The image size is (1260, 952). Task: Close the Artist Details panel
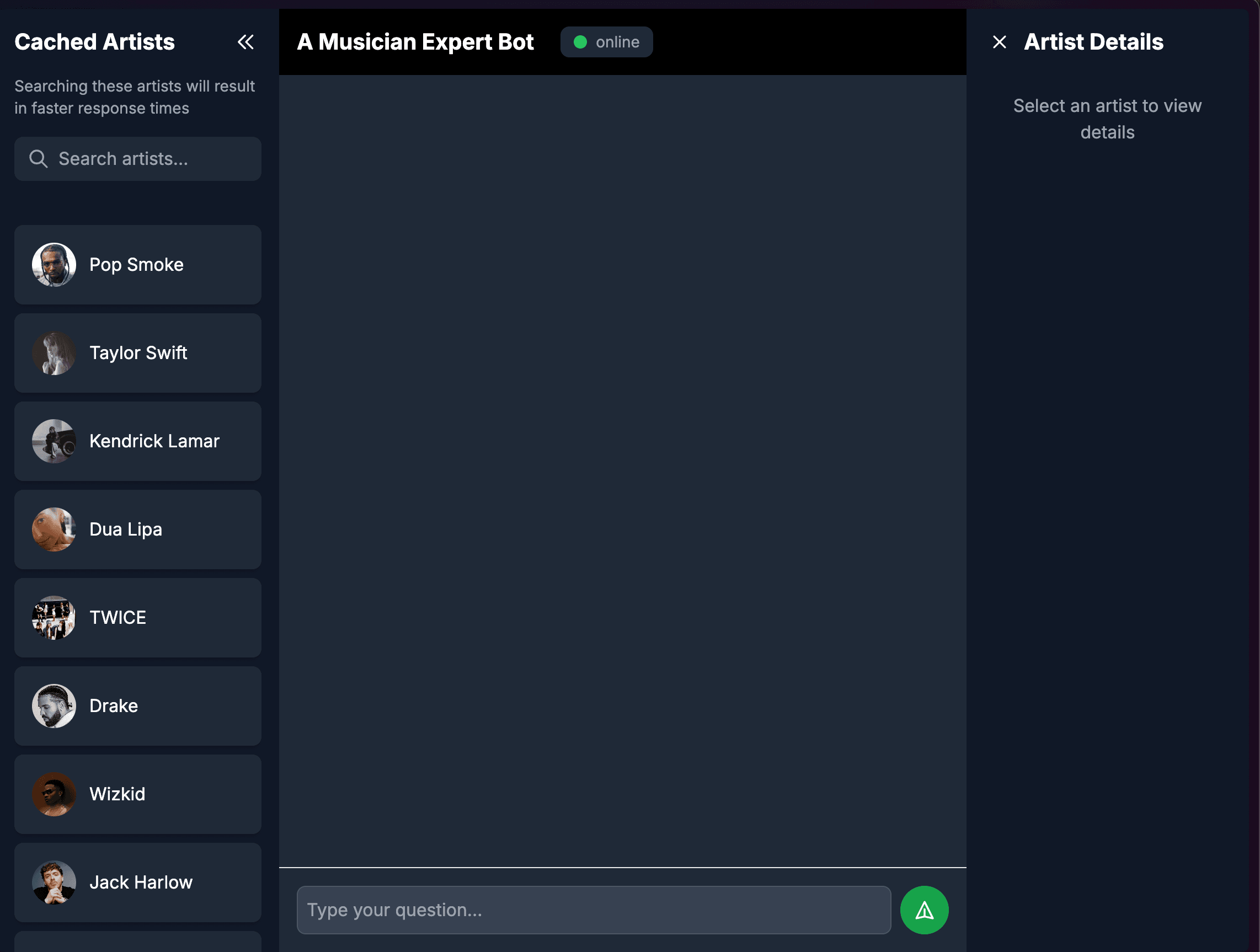[x=999, y=42]
